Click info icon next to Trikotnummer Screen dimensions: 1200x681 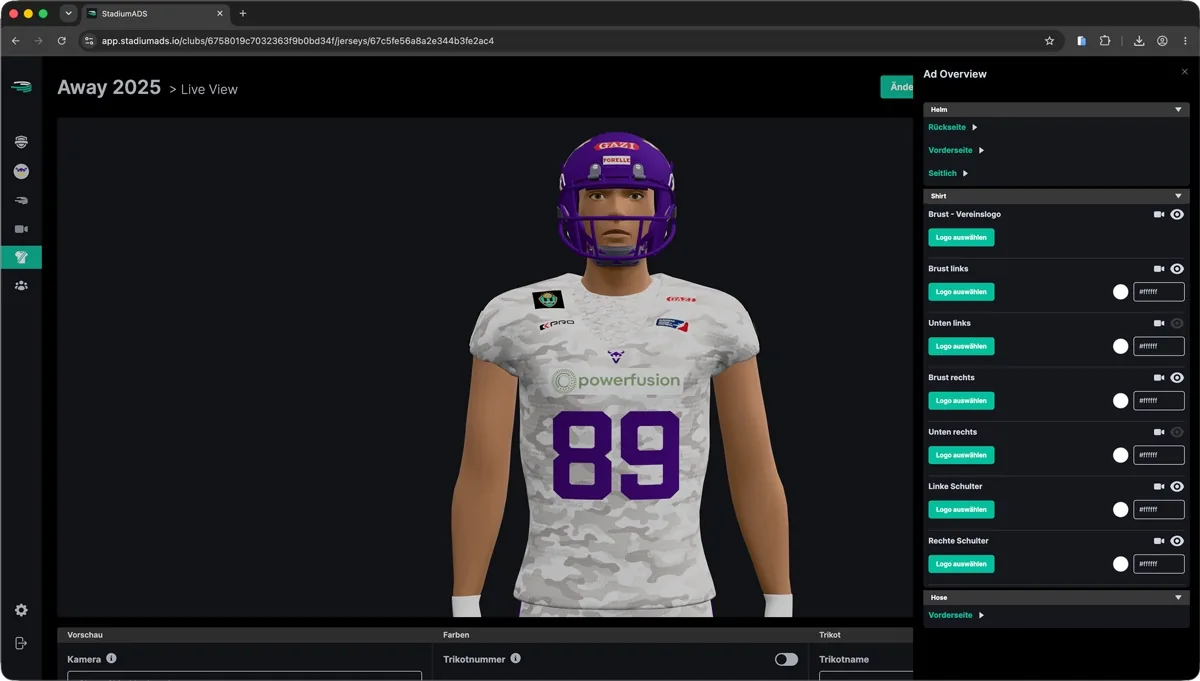(515, 658)
